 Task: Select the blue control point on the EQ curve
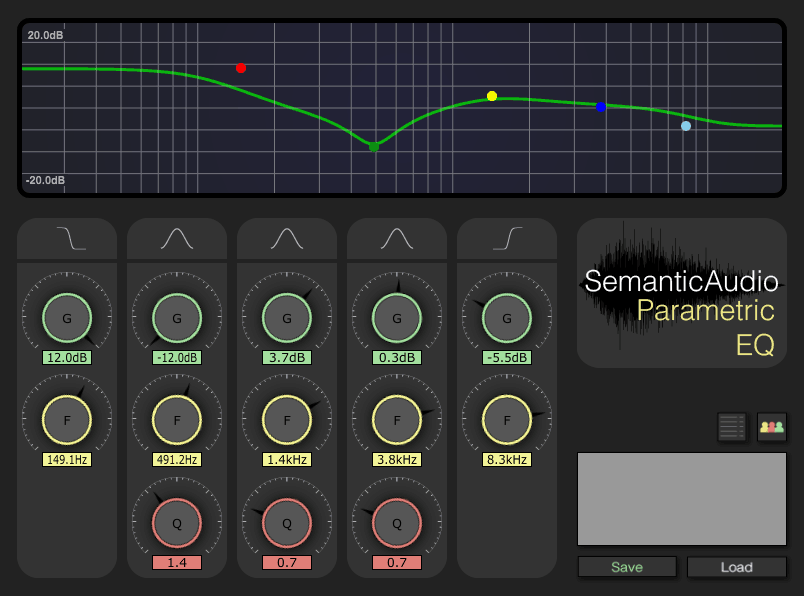[x=601, y=106]
